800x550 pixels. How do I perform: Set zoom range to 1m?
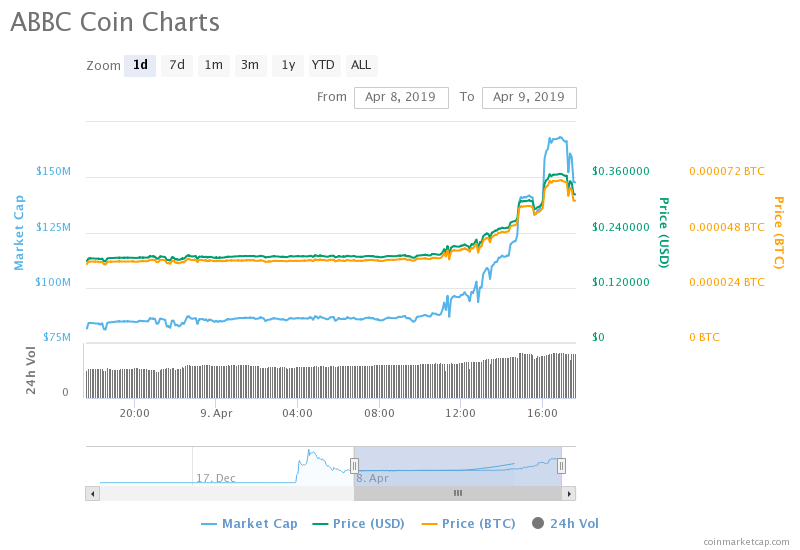tap(213, 65)
